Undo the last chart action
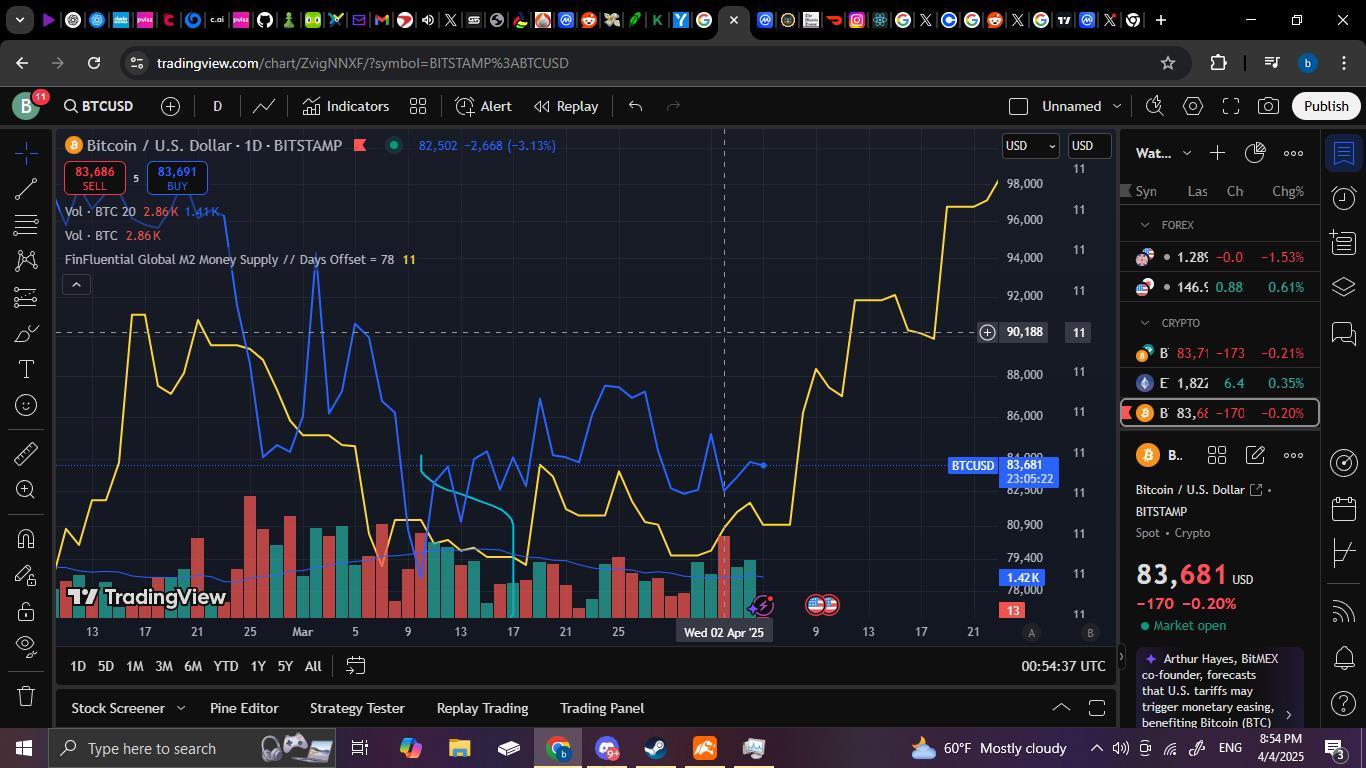1366x768 pixels. (x=635, y=106)
